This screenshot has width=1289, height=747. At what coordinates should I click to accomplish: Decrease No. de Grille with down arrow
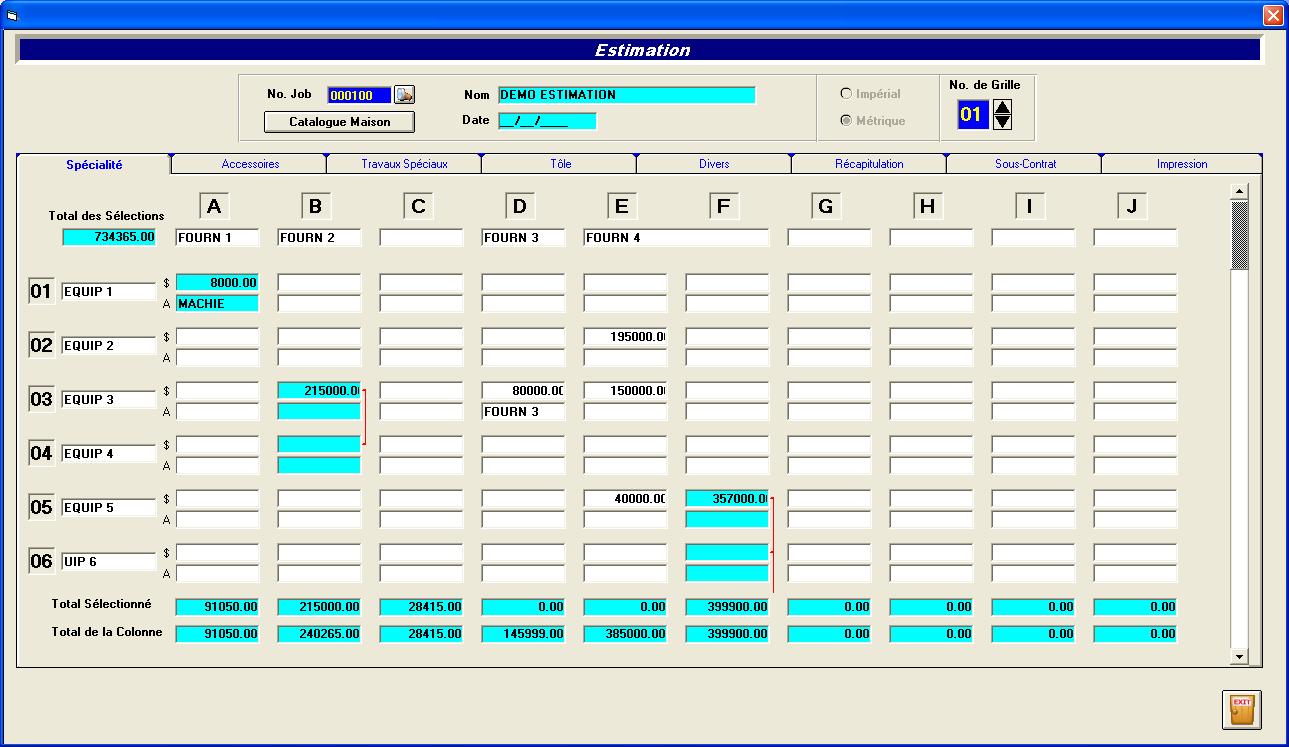pos(1002,122)
